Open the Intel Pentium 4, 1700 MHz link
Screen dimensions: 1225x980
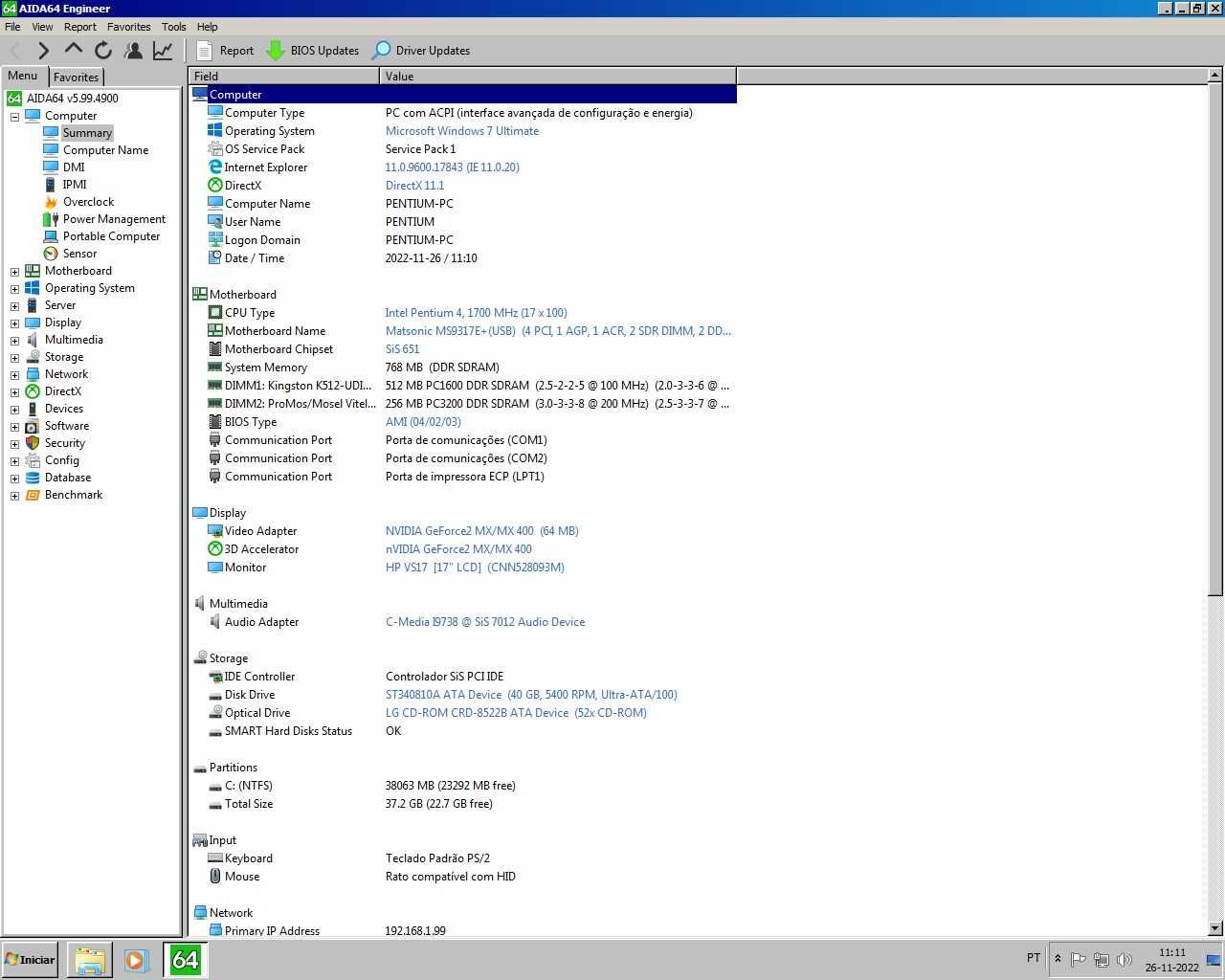click(476, 313)
